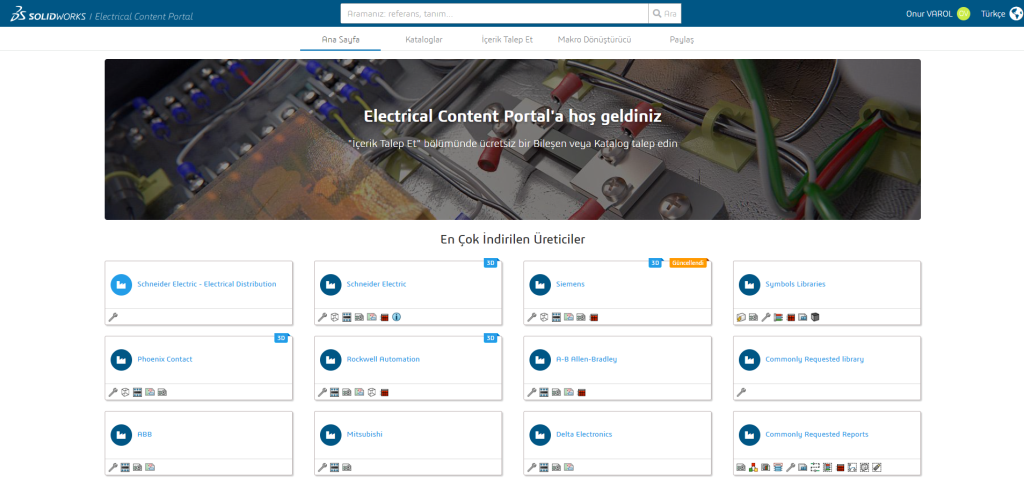Click the welcome banner image

pos(512,139)
